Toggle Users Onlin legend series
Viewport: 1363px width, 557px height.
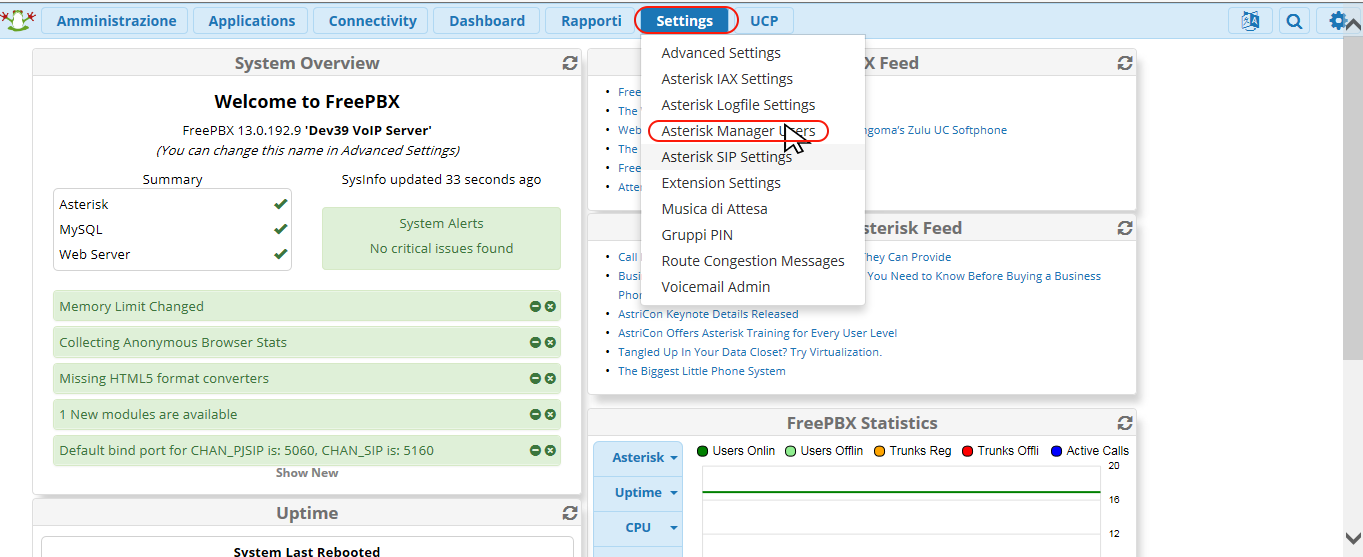[736, 451]
